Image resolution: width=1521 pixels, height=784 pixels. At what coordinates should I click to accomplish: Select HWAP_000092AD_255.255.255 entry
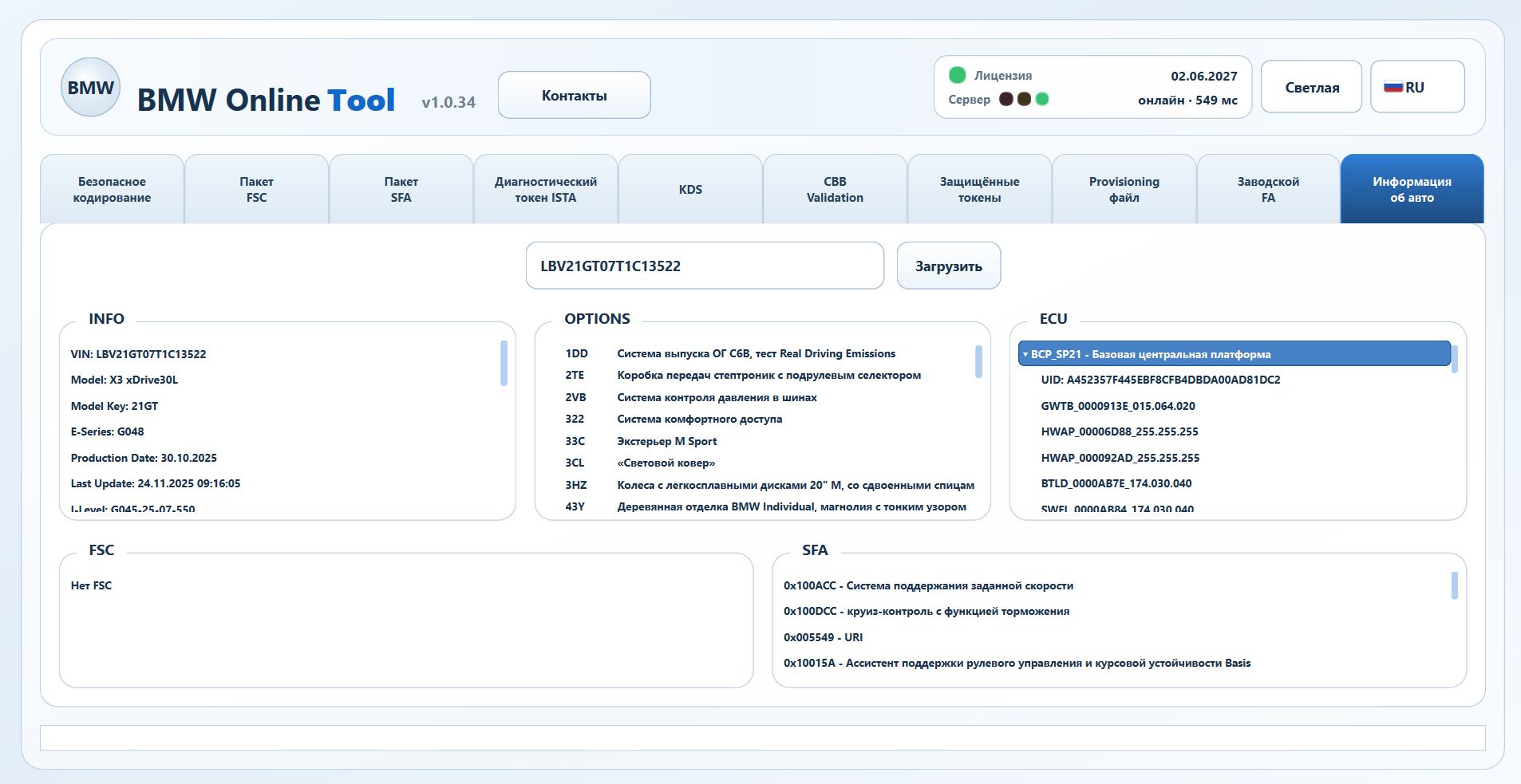pyautogui.click(x=1120, y=458)
